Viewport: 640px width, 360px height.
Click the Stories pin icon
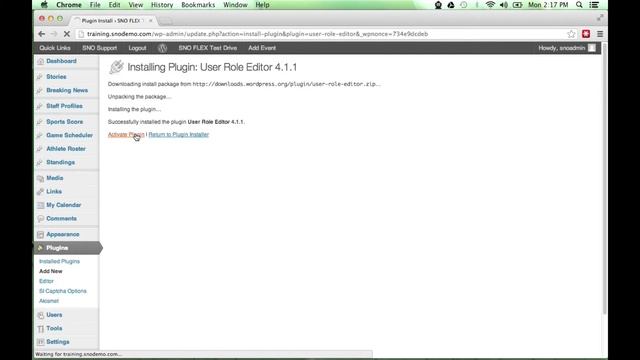click(x=40, y=77)
